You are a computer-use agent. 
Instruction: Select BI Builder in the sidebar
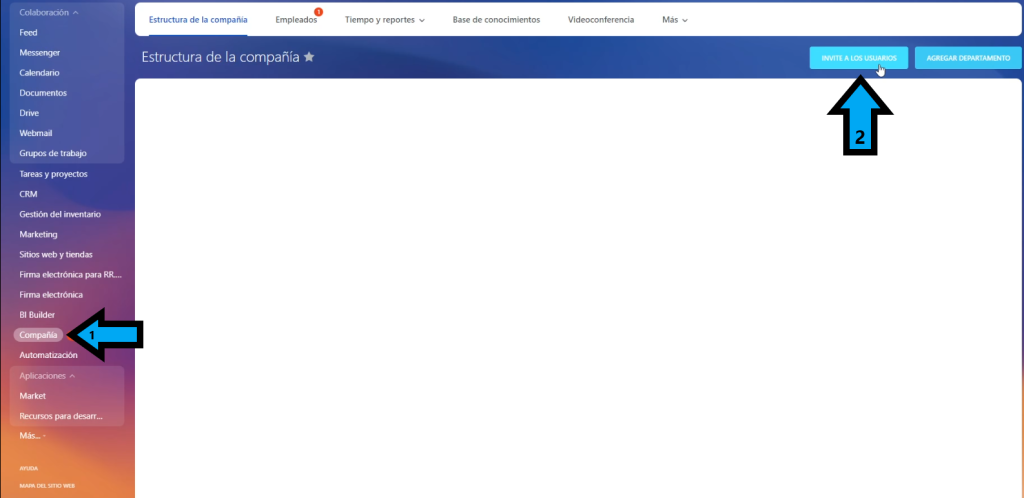click(x=37, y=315)
